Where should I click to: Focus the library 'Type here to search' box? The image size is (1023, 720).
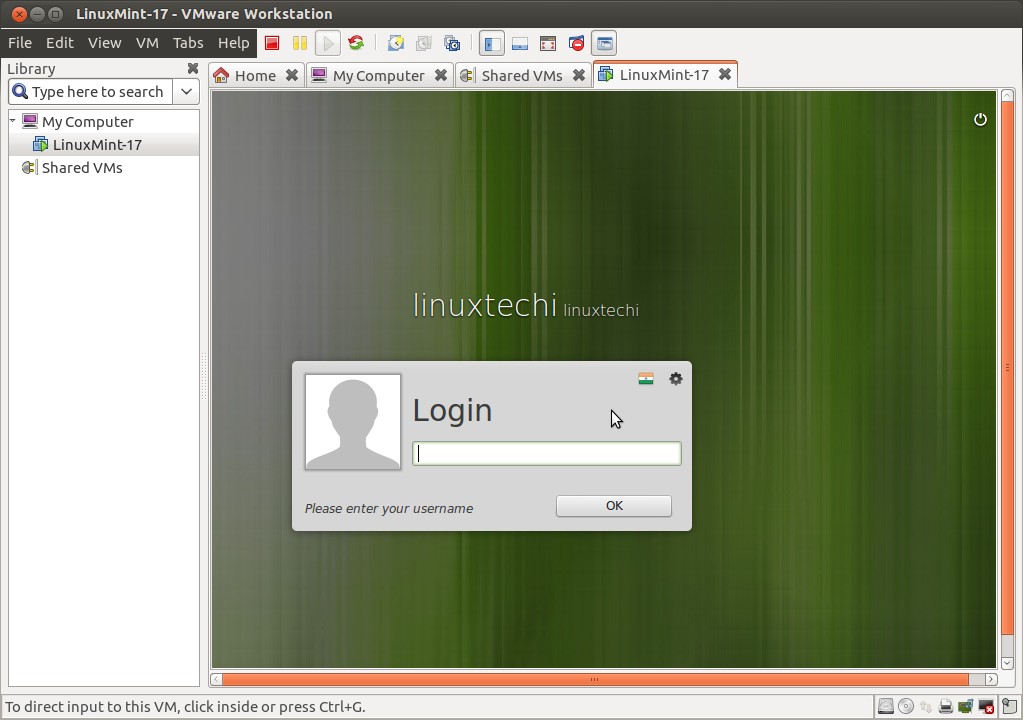pyautogui.click(x=91, y=92)
